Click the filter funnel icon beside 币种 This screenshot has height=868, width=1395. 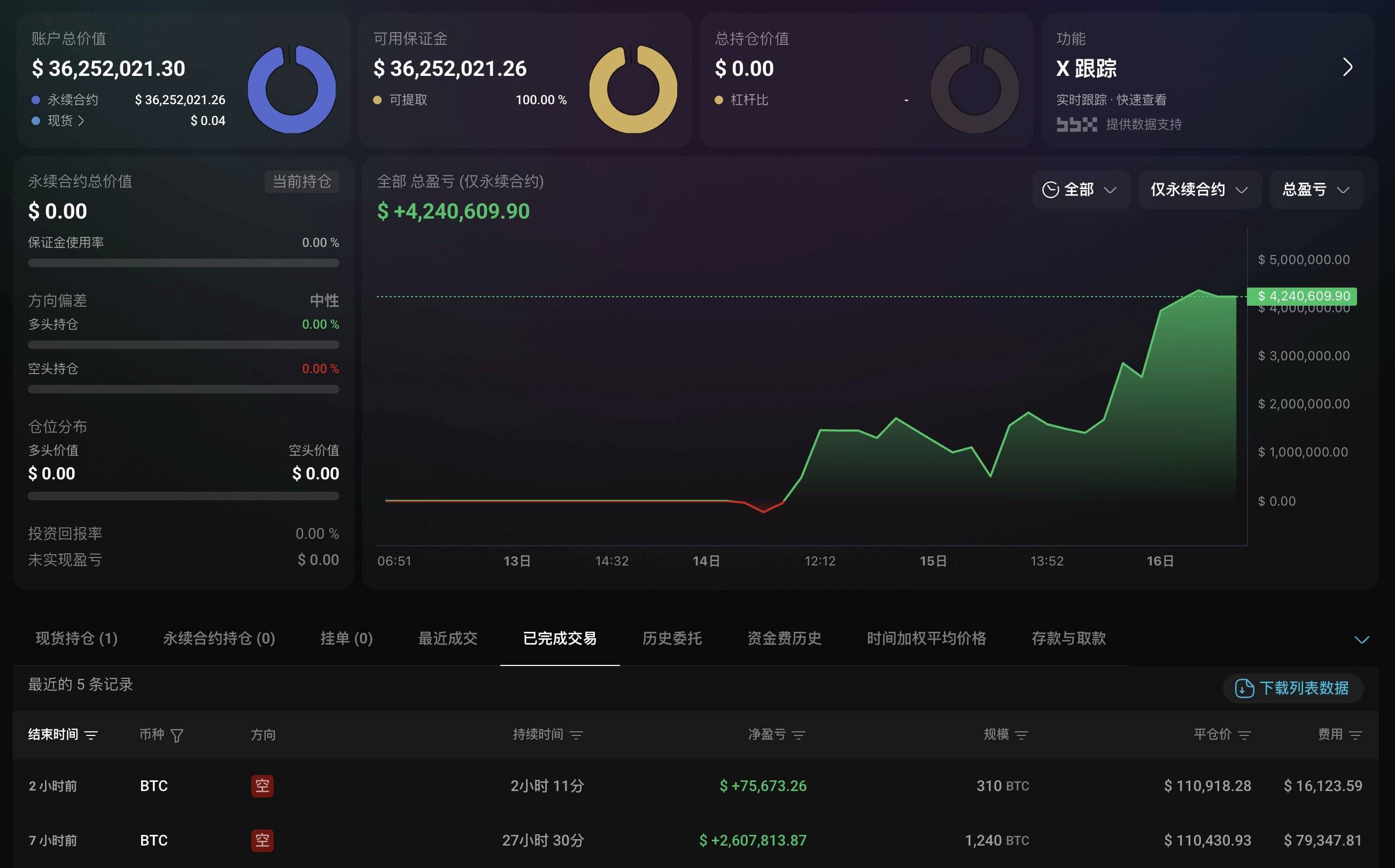tap(177, 735)
